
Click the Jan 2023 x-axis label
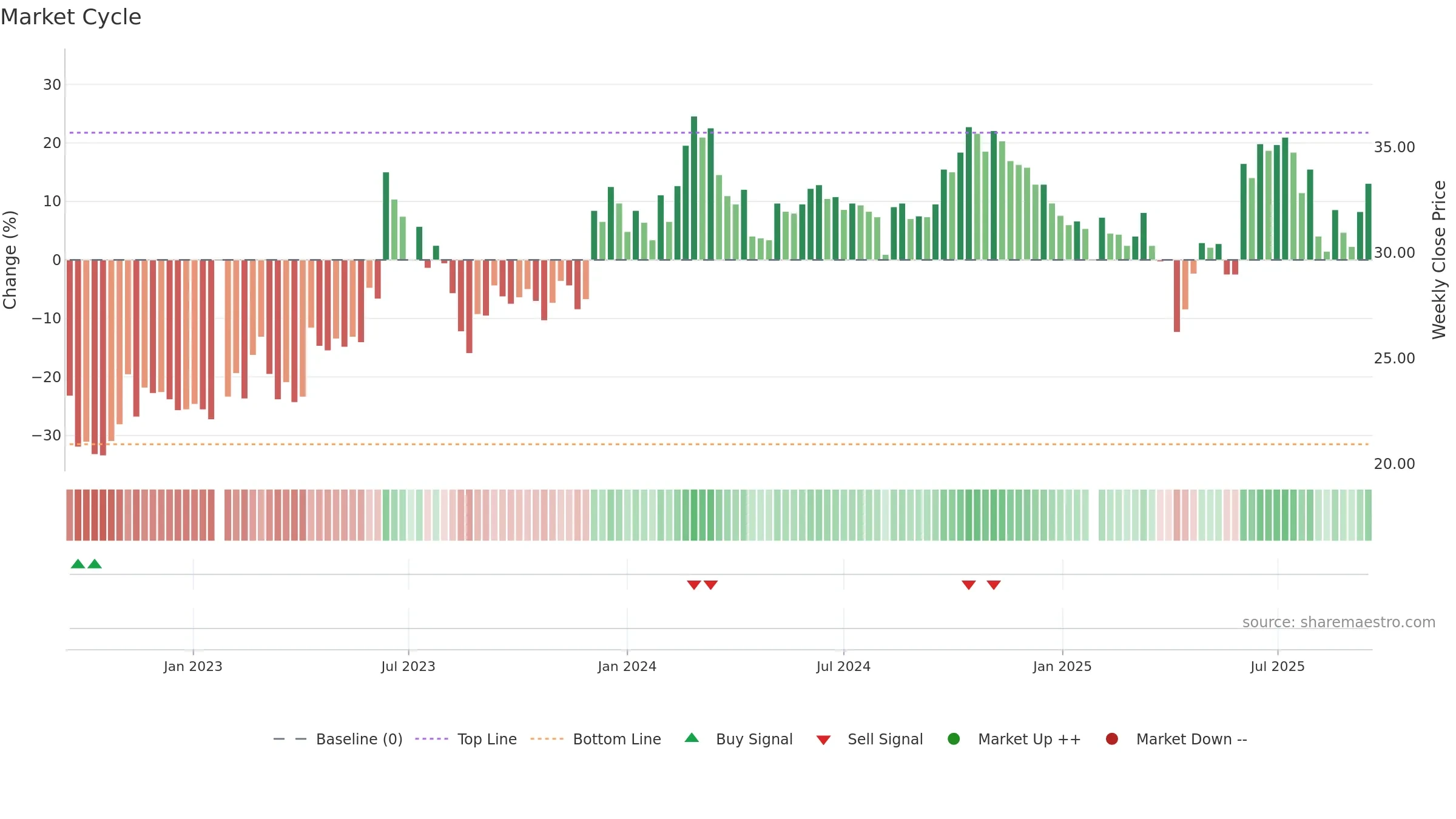click(193, 666)
